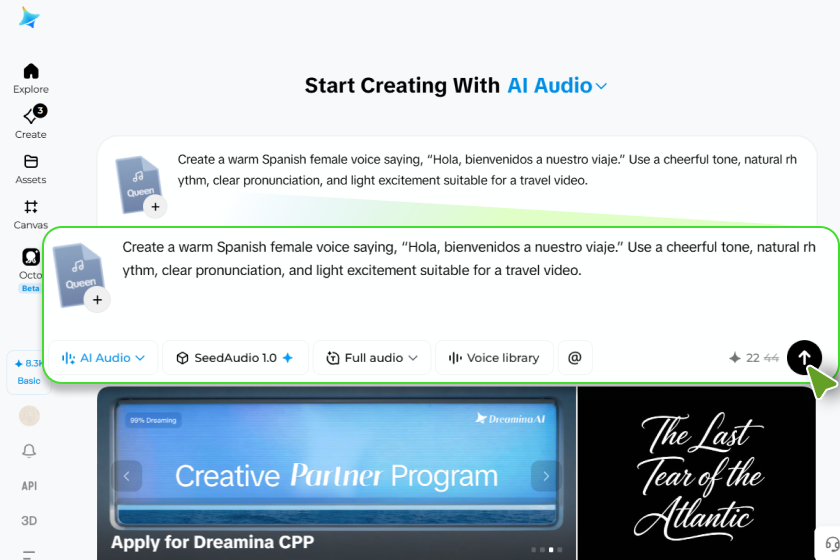Screen dimensions: 840x560
Task: Select the highlighted carousel pagination dot
Action: point(551,549)
